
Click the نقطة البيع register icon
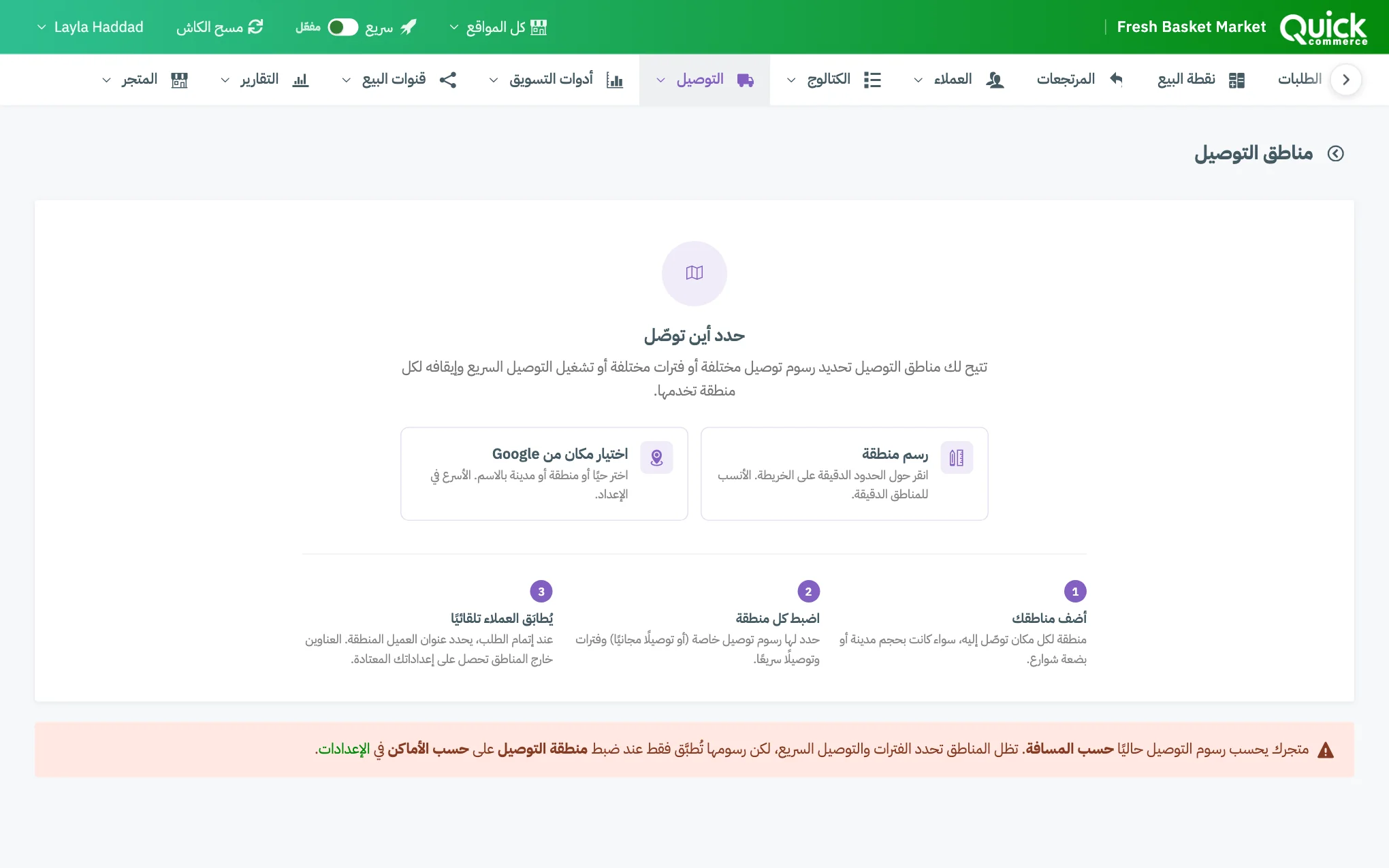pos(1236,80)
